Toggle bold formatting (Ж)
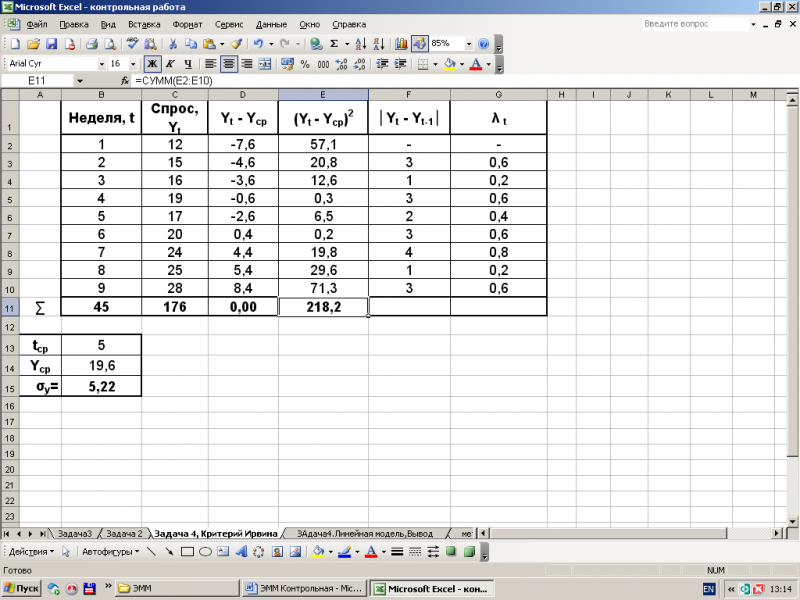 coord(152,64)
